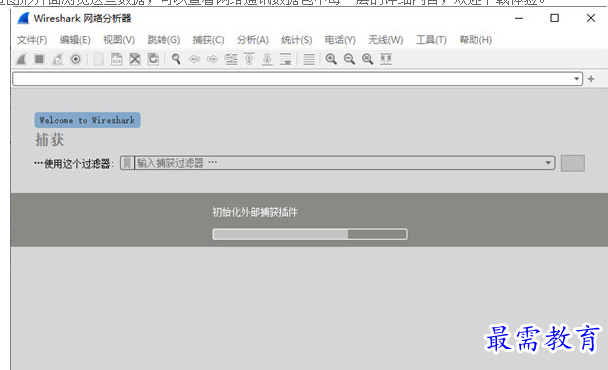The height and width of the screenshot is (370, 608).
Task: Close the Wireshark window
Action: coord(591,18)
